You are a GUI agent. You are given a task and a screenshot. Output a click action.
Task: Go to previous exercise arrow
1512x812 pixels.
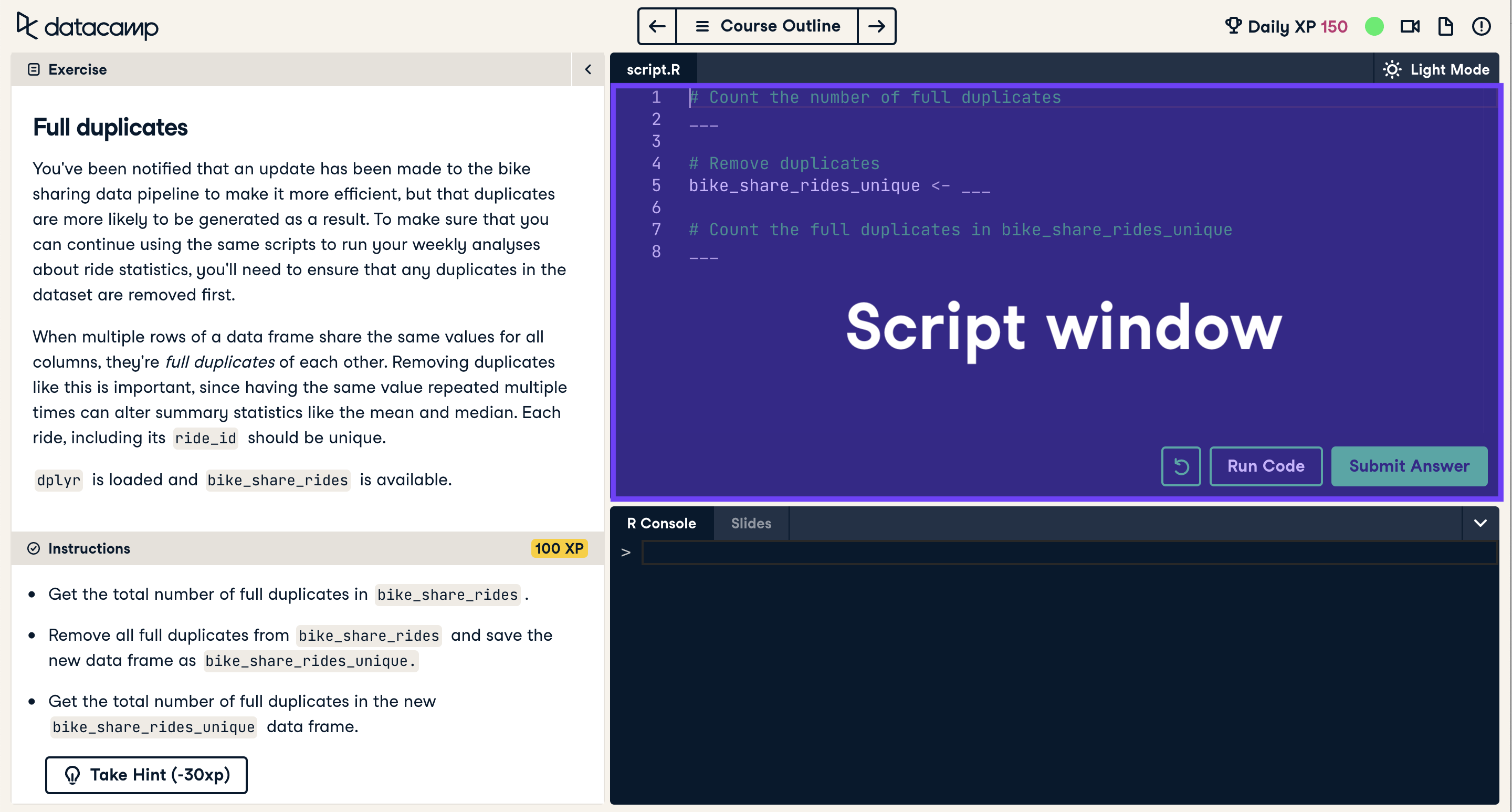(x=657, y=26)
